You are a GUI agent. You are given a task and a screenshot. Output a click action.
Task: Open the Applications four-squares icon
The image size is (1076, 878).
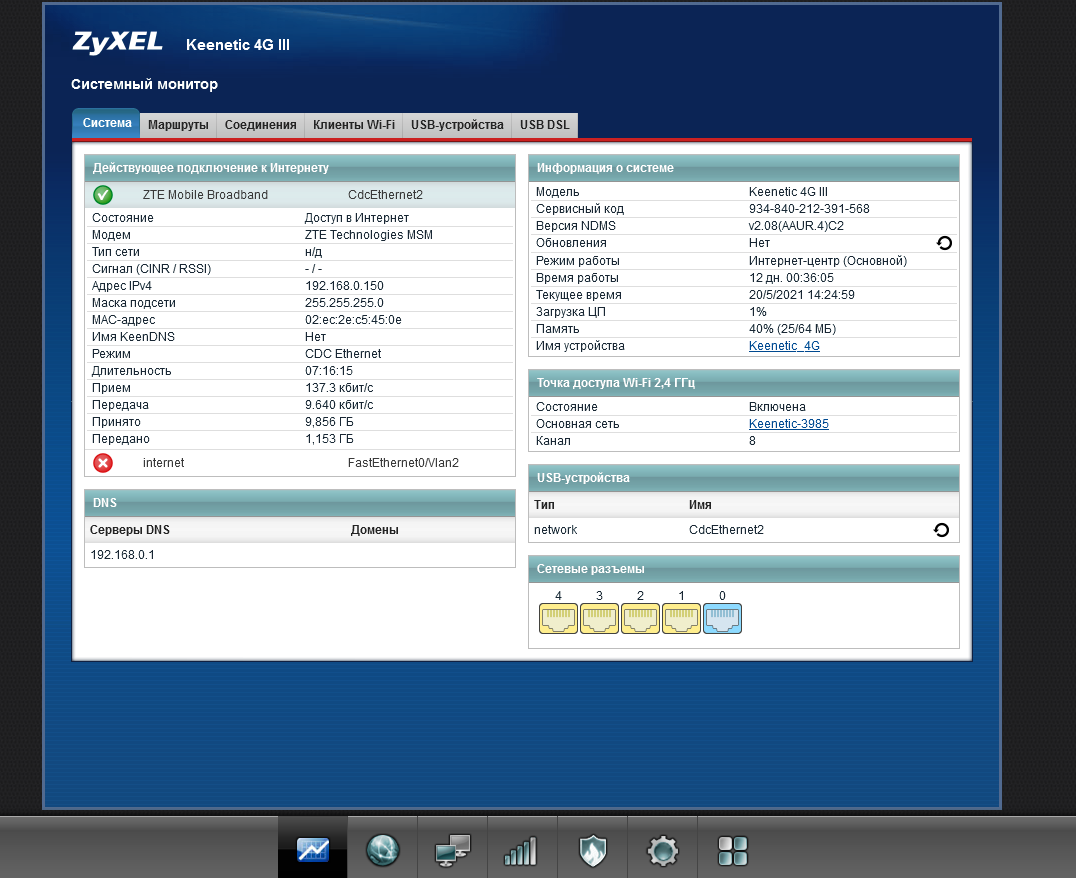(732, 850)
